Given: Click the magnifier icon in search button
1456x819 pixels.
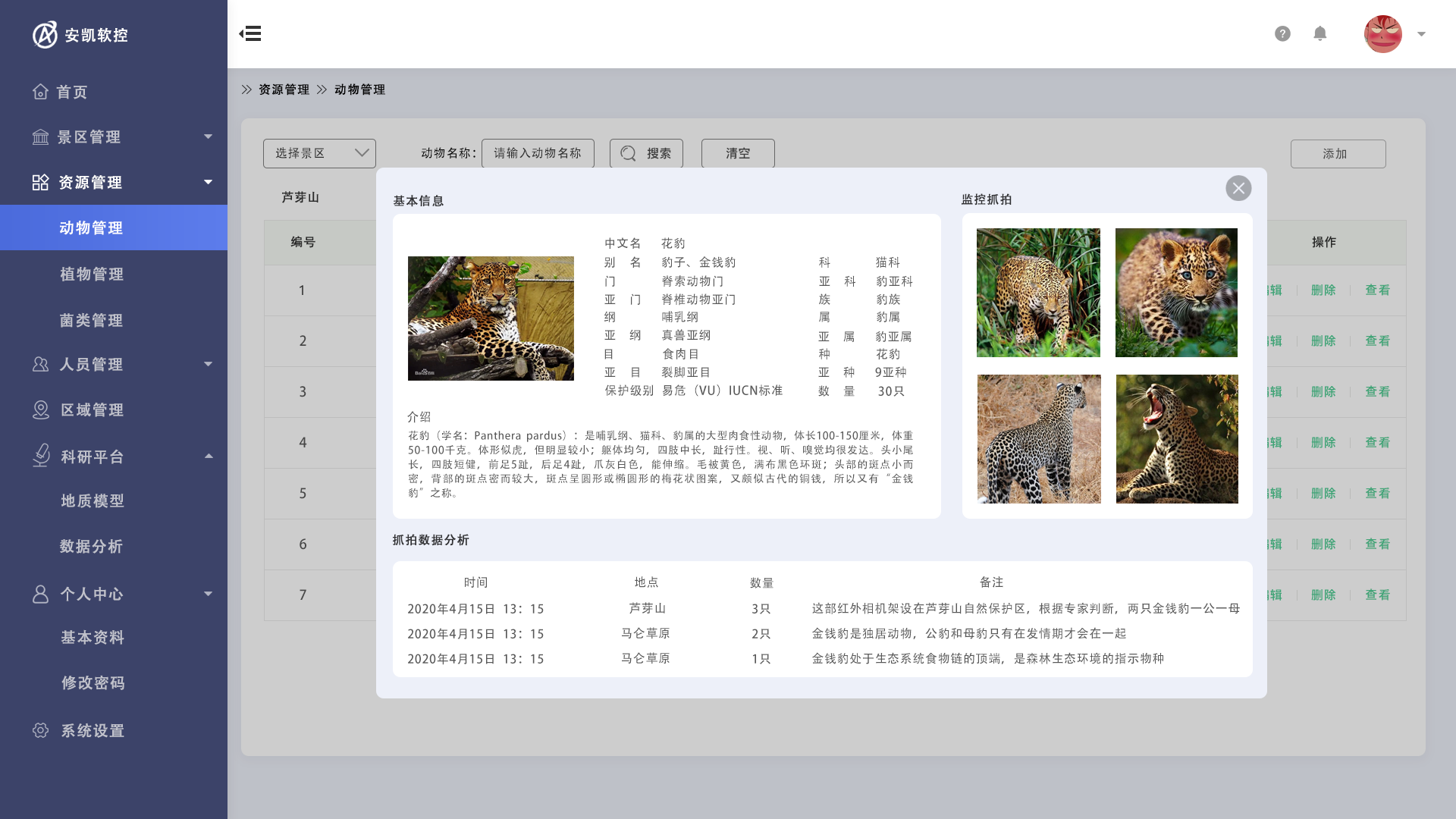Looking at the screenshot, I should click(628, 154).
